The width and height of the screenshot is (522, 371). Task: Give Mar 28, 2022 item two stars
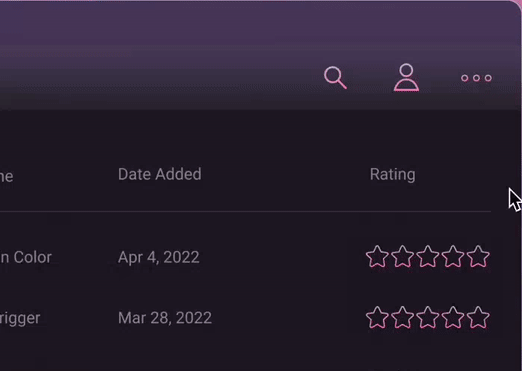click(x=402, y=317)
